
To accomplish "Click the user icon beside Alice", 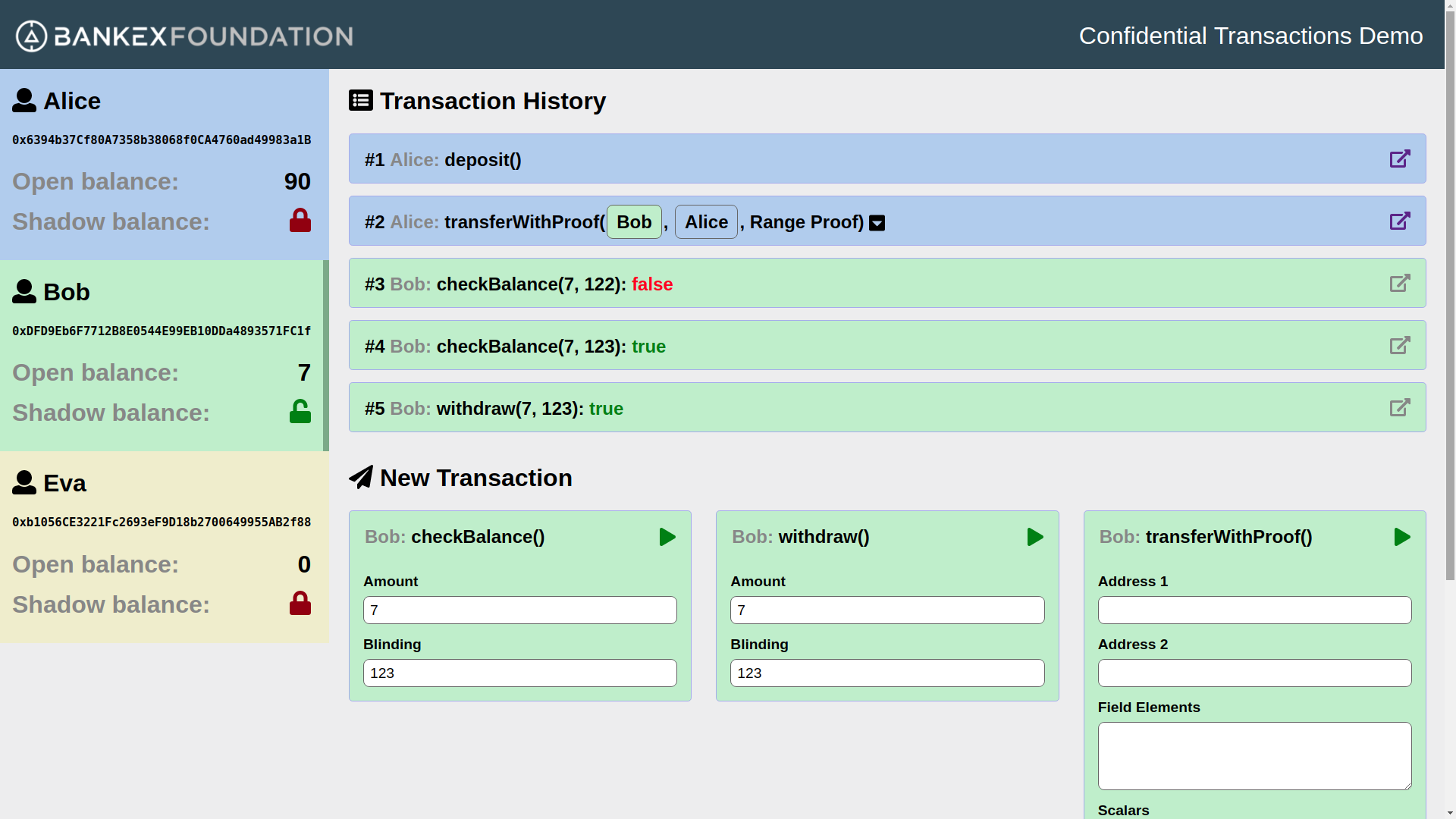I will [x=24, y=100].
